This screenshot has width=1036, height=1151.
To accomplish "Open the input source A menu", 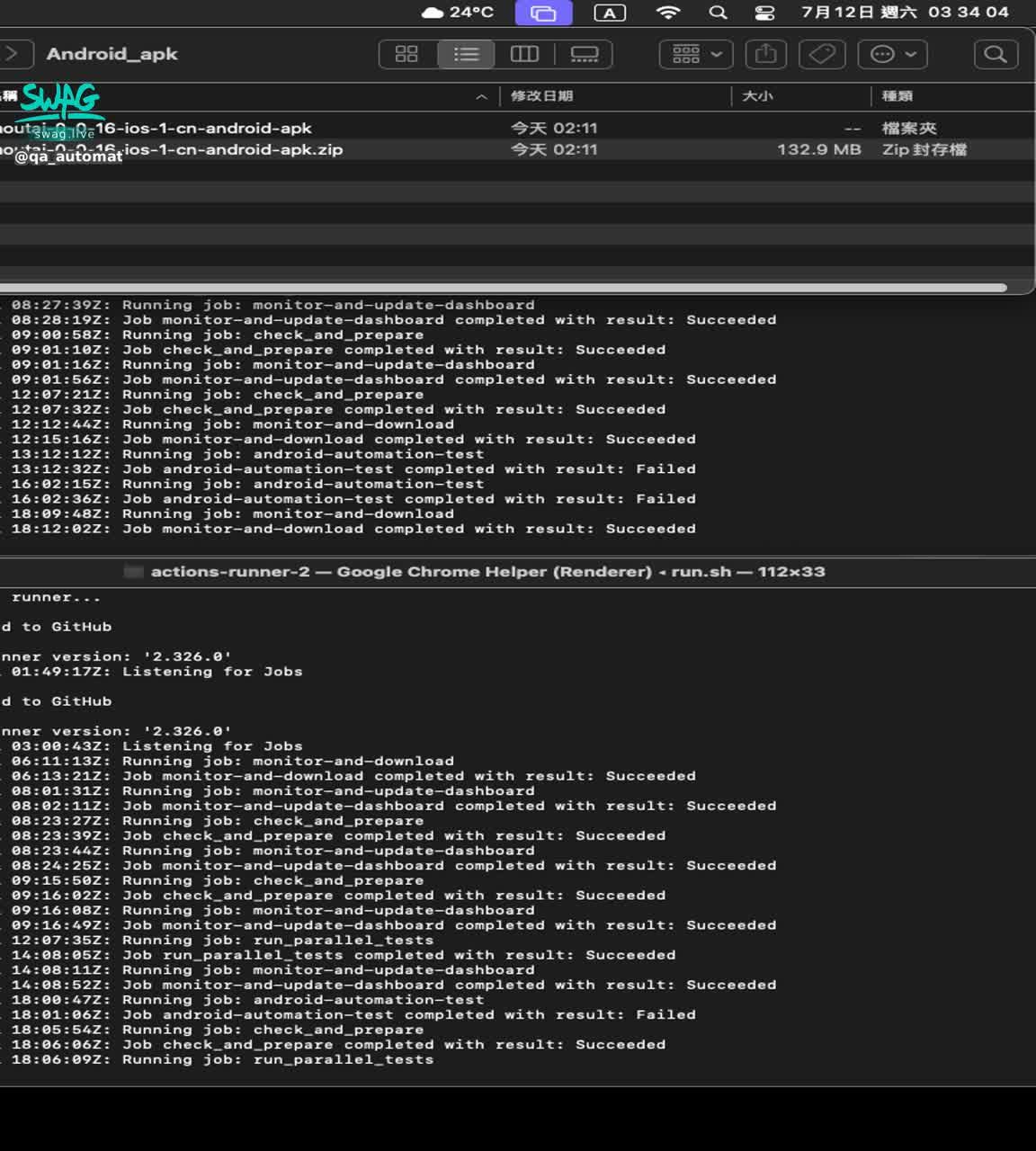I will [610, 13].
